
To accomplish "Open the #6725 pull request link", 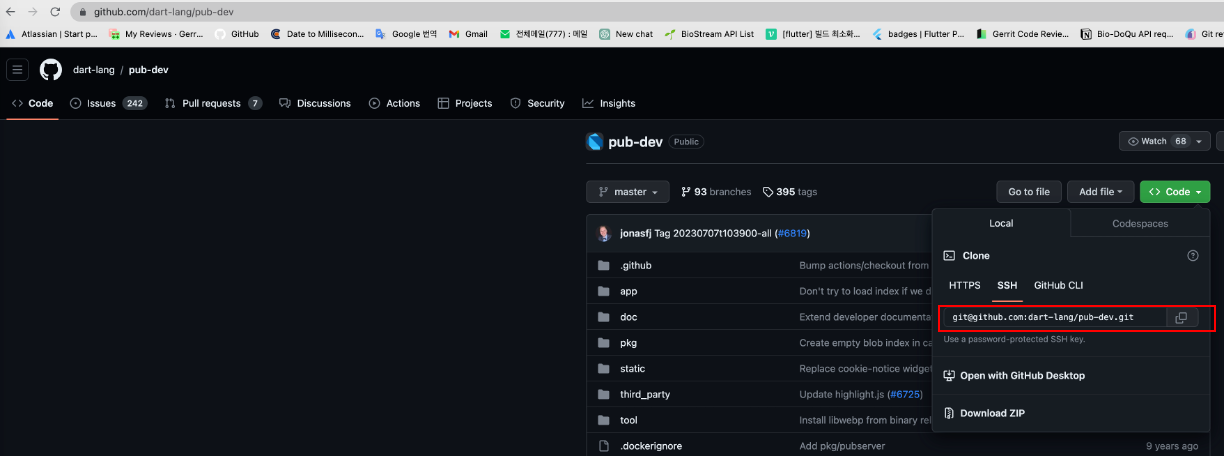I will [905, 394].
